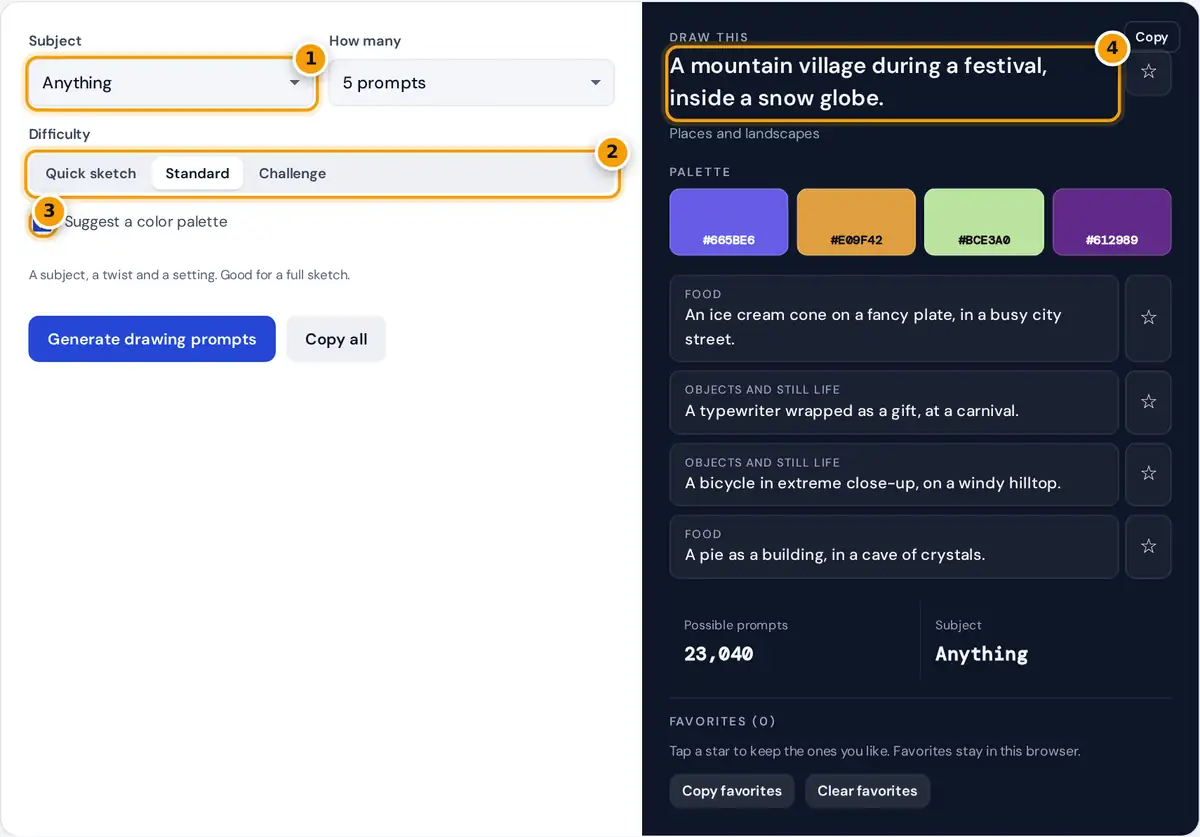
Task: Pick the #612989 purple palette swatch
Action: click(1112, 222)
